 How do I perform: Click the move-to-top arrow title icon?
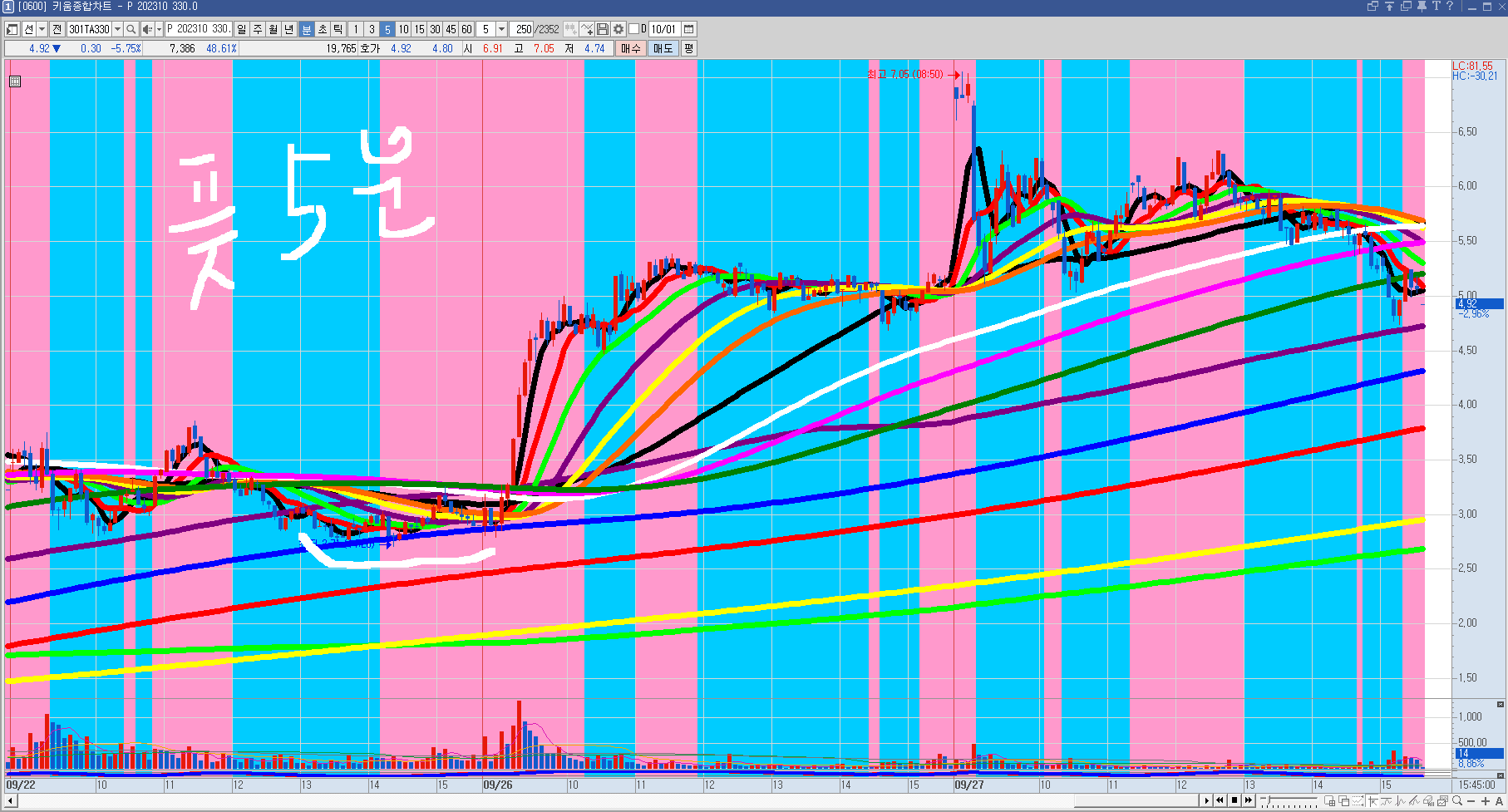click(x=1389, y=6)
